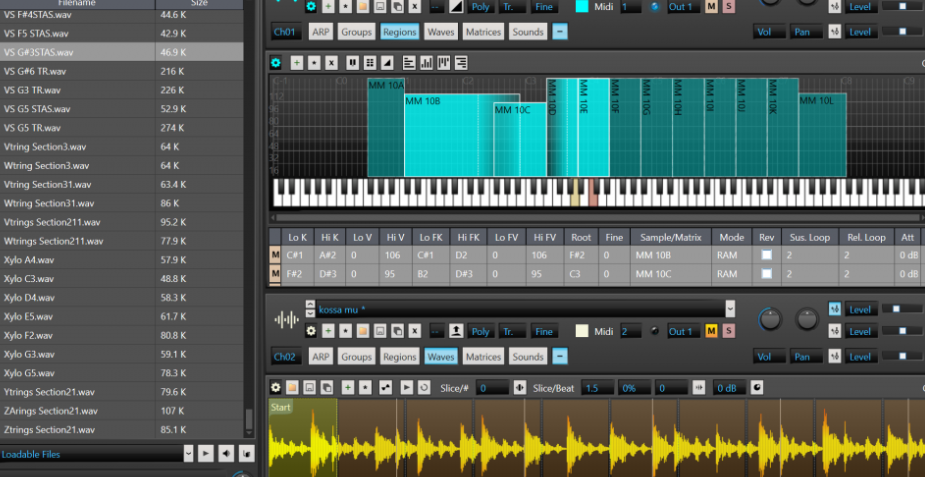Click the Poly button for Ch02
Viewport: 925px width, 477px height.
(480, 331)
